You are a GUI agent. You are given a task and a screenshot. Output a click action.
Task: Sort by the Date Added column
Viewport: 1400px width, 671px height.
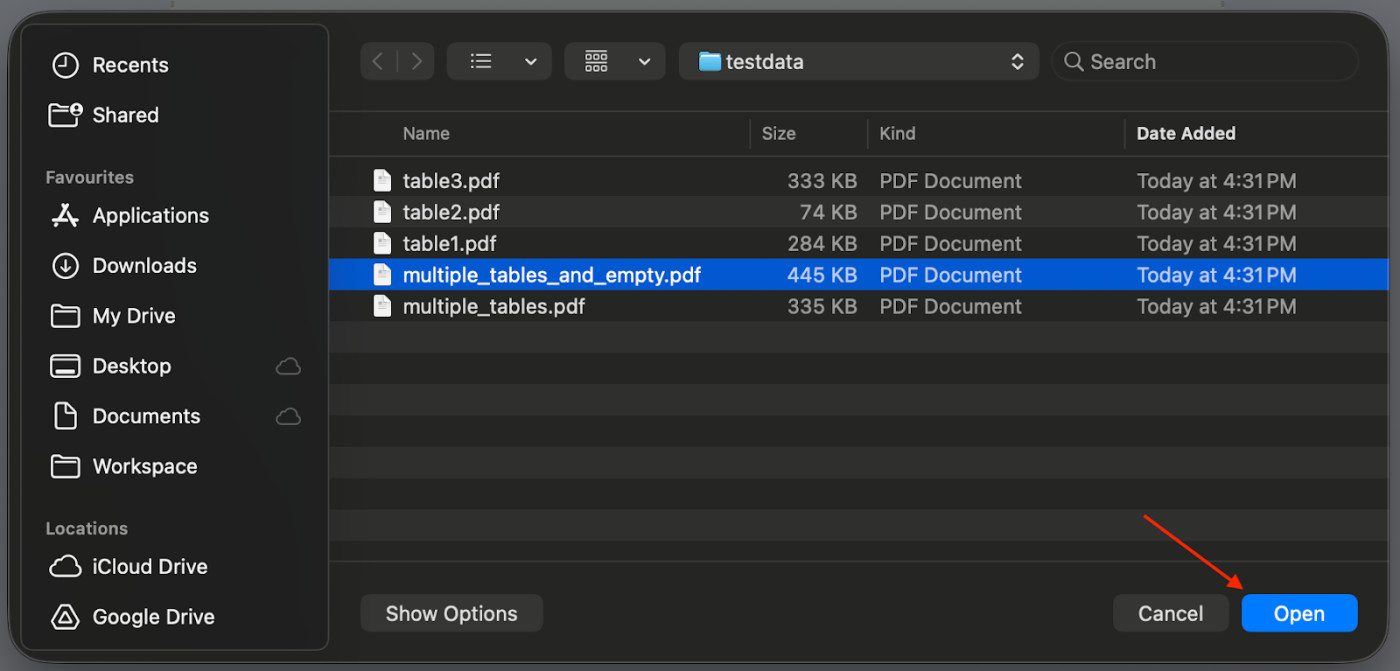(1185, 133)
